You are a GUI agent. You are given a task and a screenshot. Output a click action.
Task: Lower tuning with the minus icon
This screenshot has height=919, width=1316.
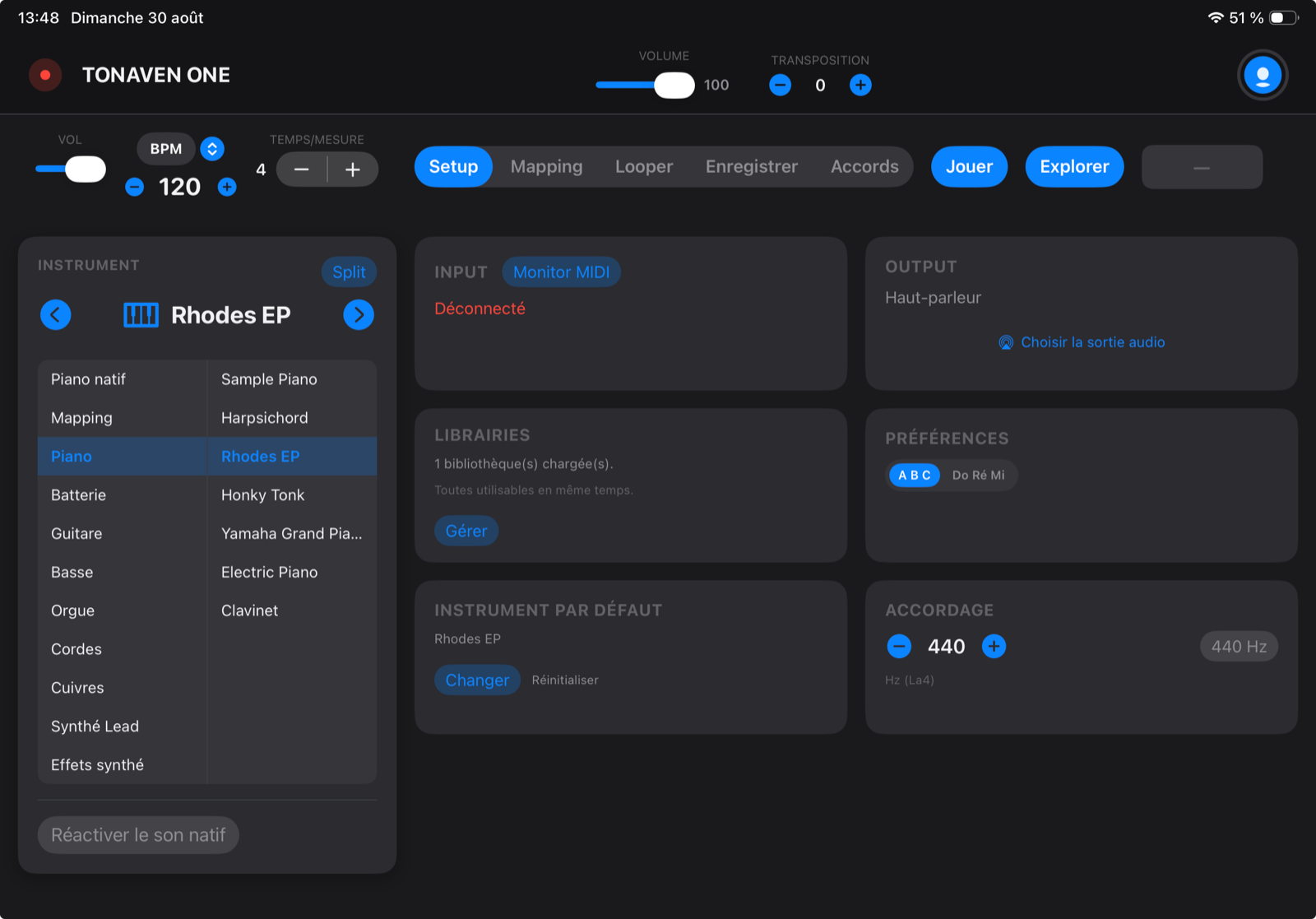(x=899, y=646)
